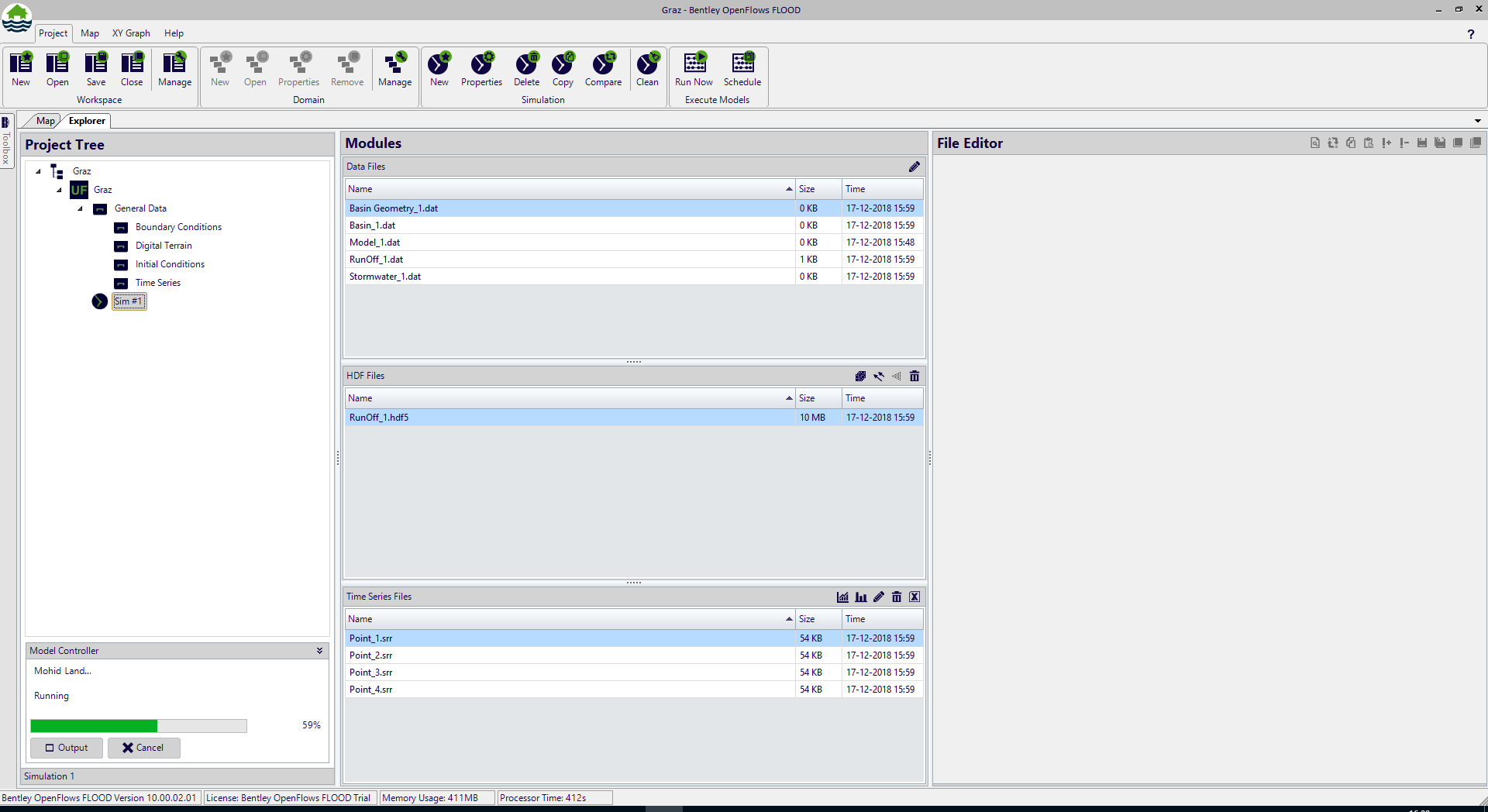Copy the simulation
The width and height of the screenshot is (1488, 812).
[x=563, y=69]
